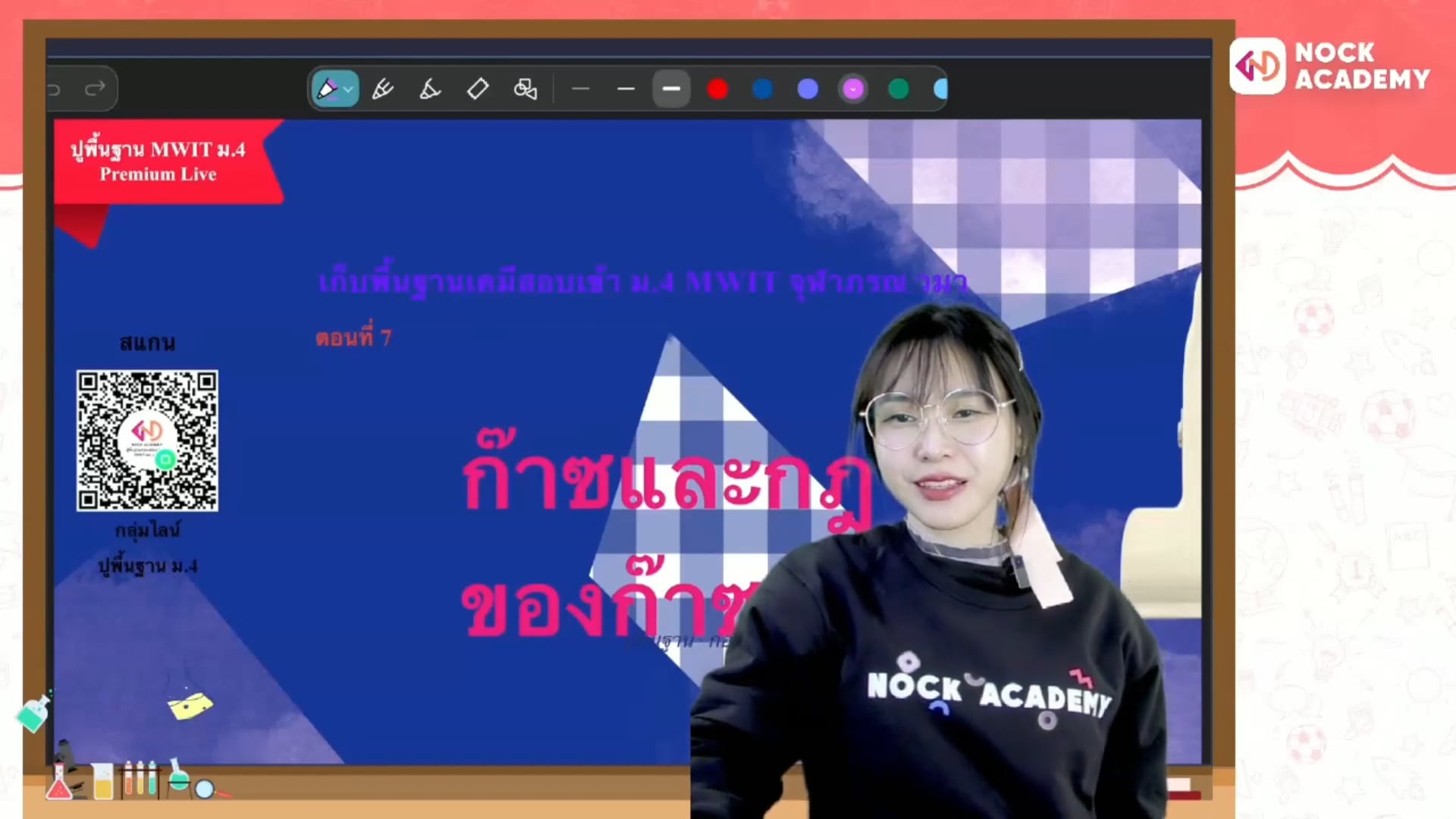Click the redo arrow button
The height and width of the screenshot is (819, 1456).
coord(95,89)
